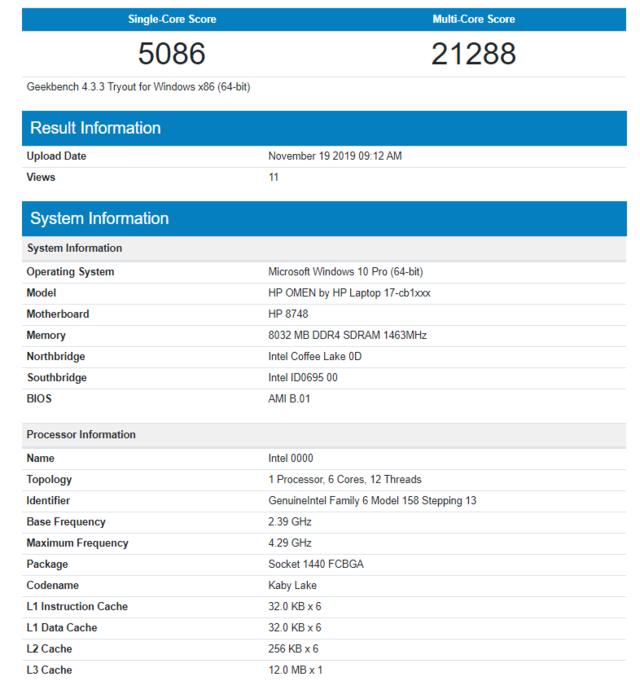Select L1 Instruction Cache value 32.0 KB x 6
This screenshot has height=690, width=640.
(x=294, y=606)
